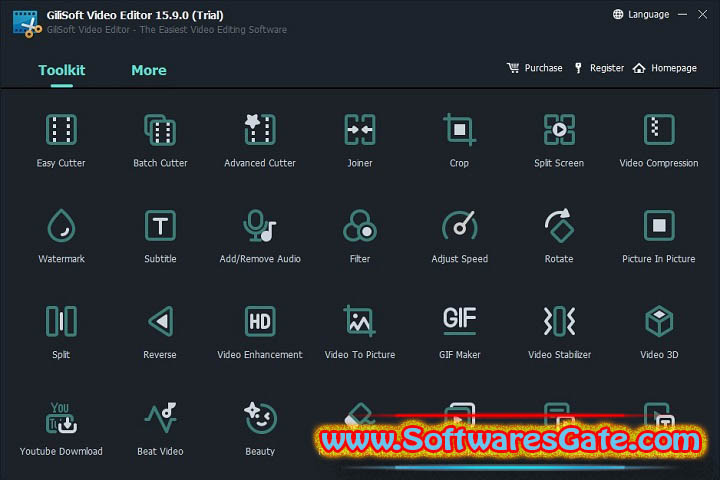720x480 pixels.
Task: Open the Video 3D tool
Action: click(658, 333)
